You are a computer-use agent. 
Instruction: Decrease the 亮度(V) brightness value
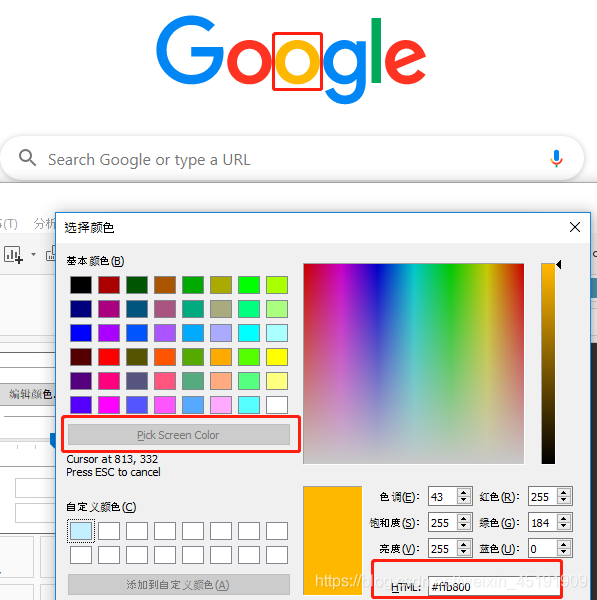pyautogui.click(x=463, y=553)
